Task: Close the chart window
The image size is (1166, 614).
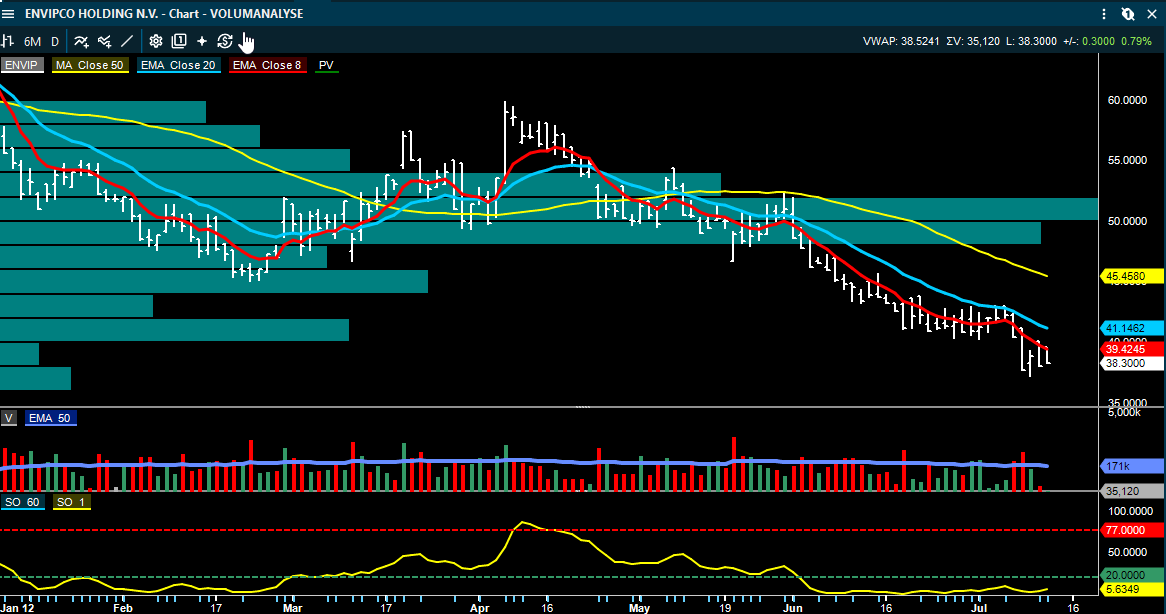Action: click(1152, 14)
